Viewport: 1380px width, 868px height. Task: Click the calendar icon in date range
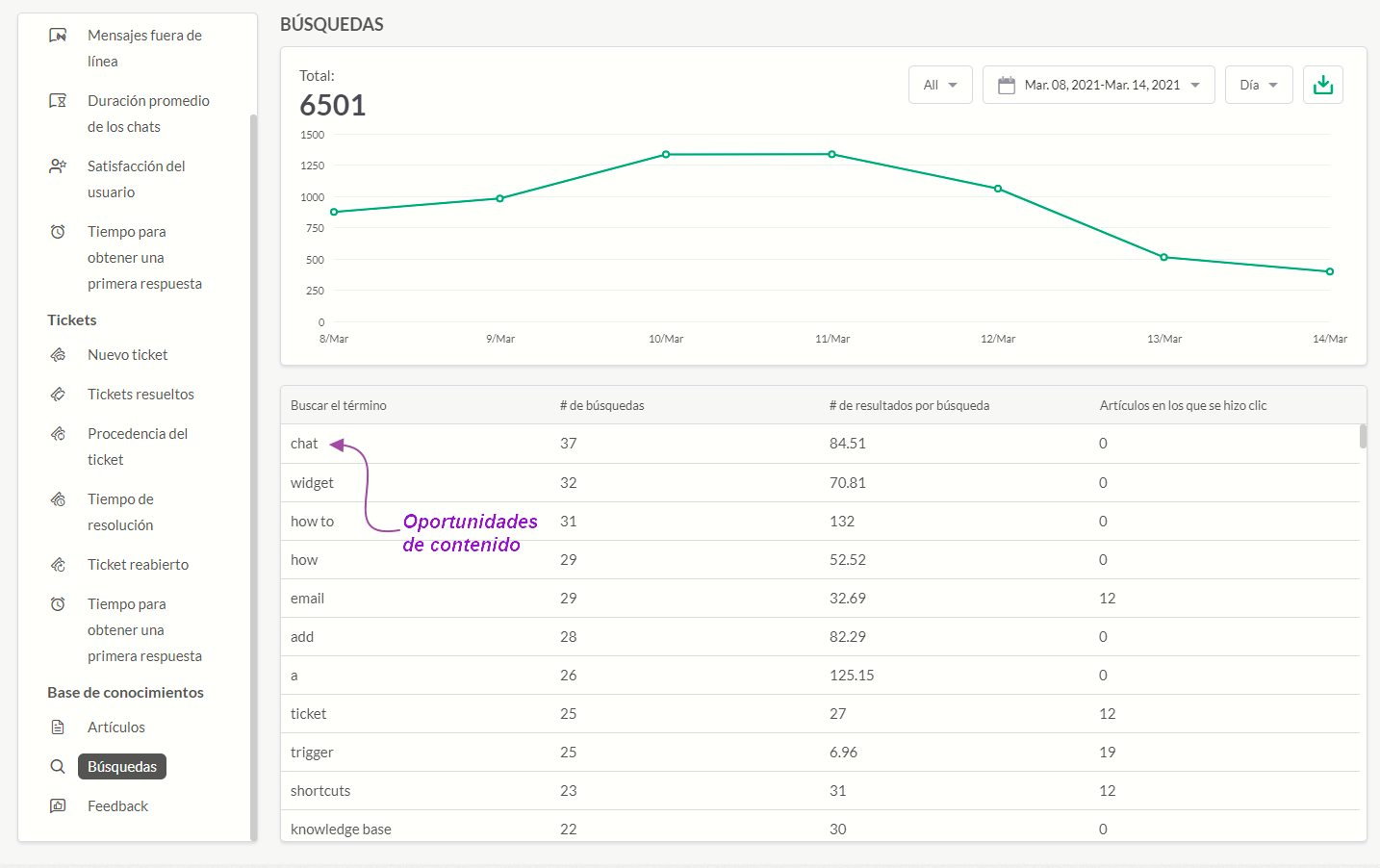click(1007, 85)
